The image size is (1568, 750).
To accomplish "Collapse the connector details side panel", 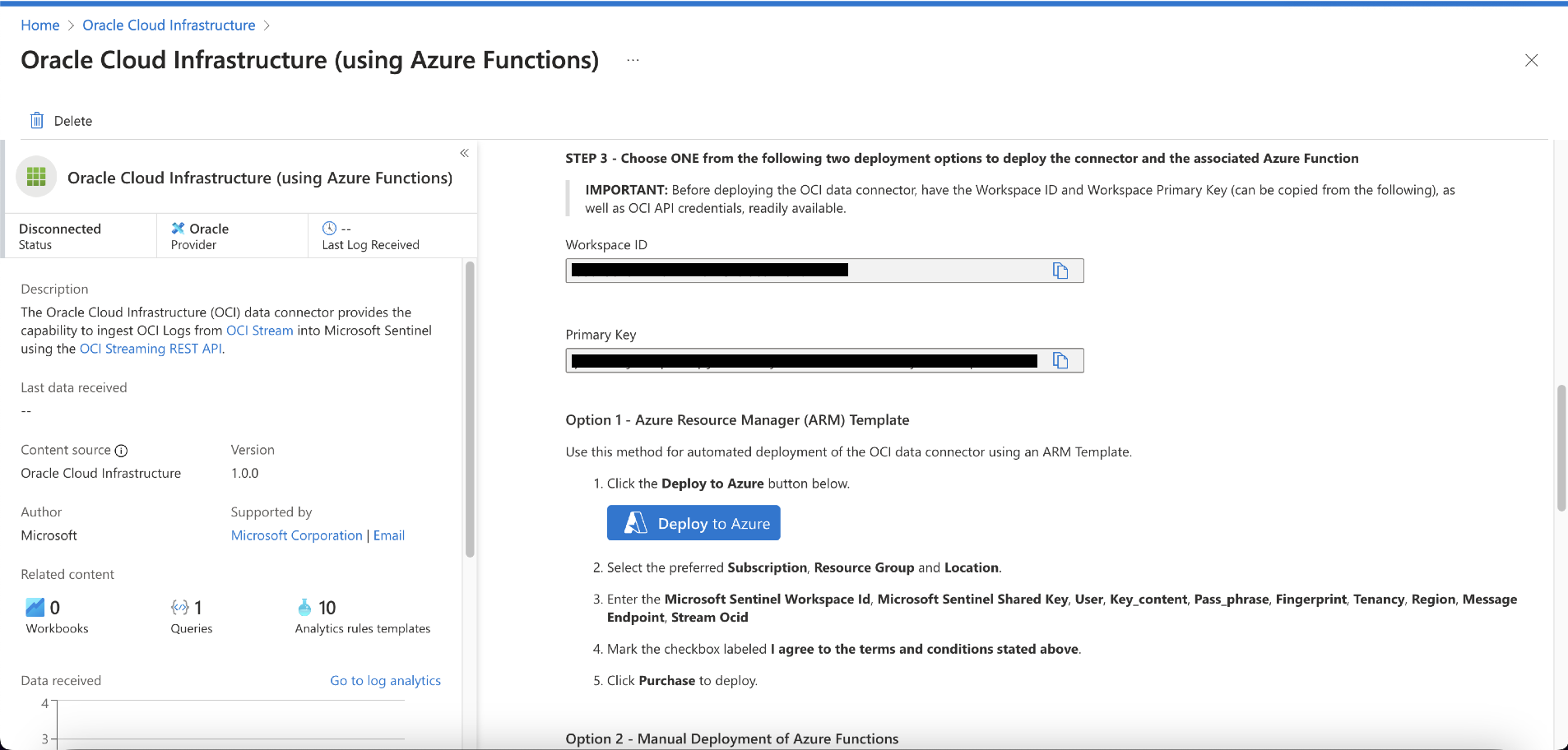I will point(464,153).
